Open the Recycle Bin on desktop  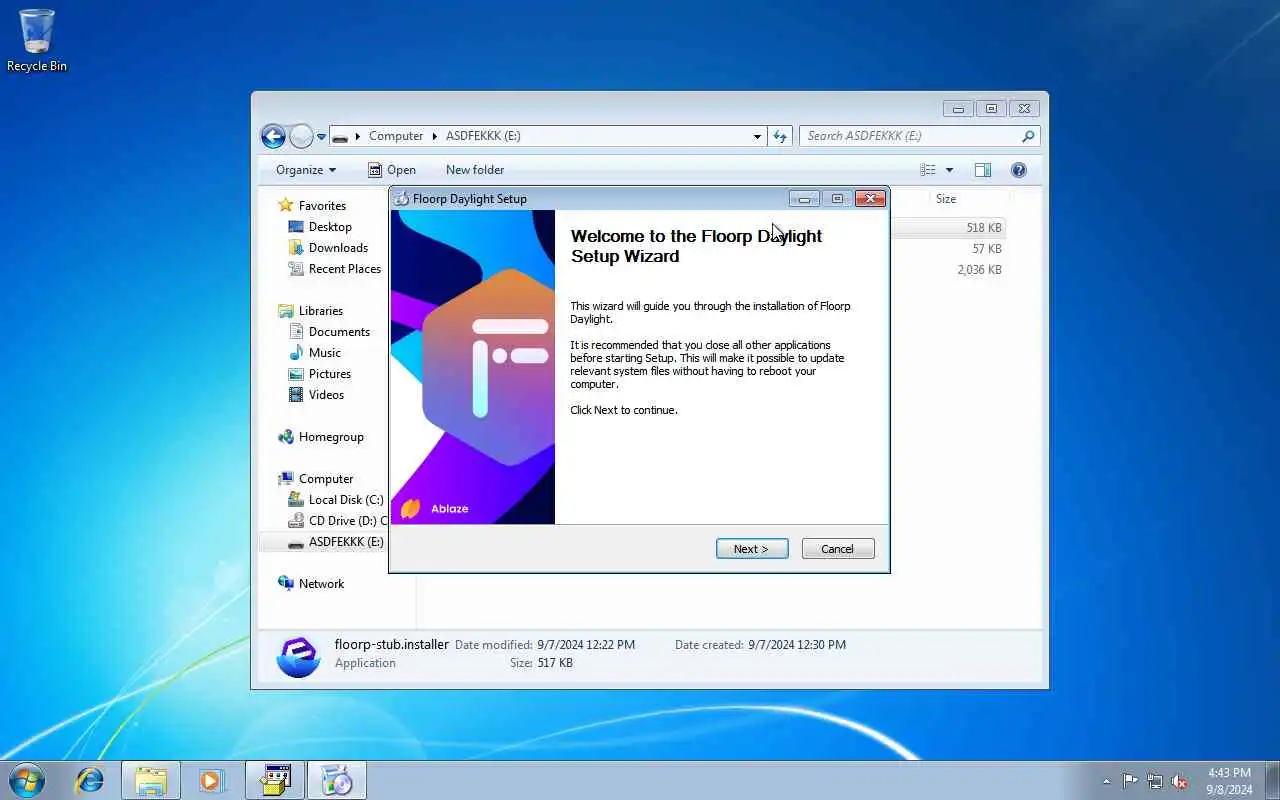pyautogui.click(x=37, y=41)
